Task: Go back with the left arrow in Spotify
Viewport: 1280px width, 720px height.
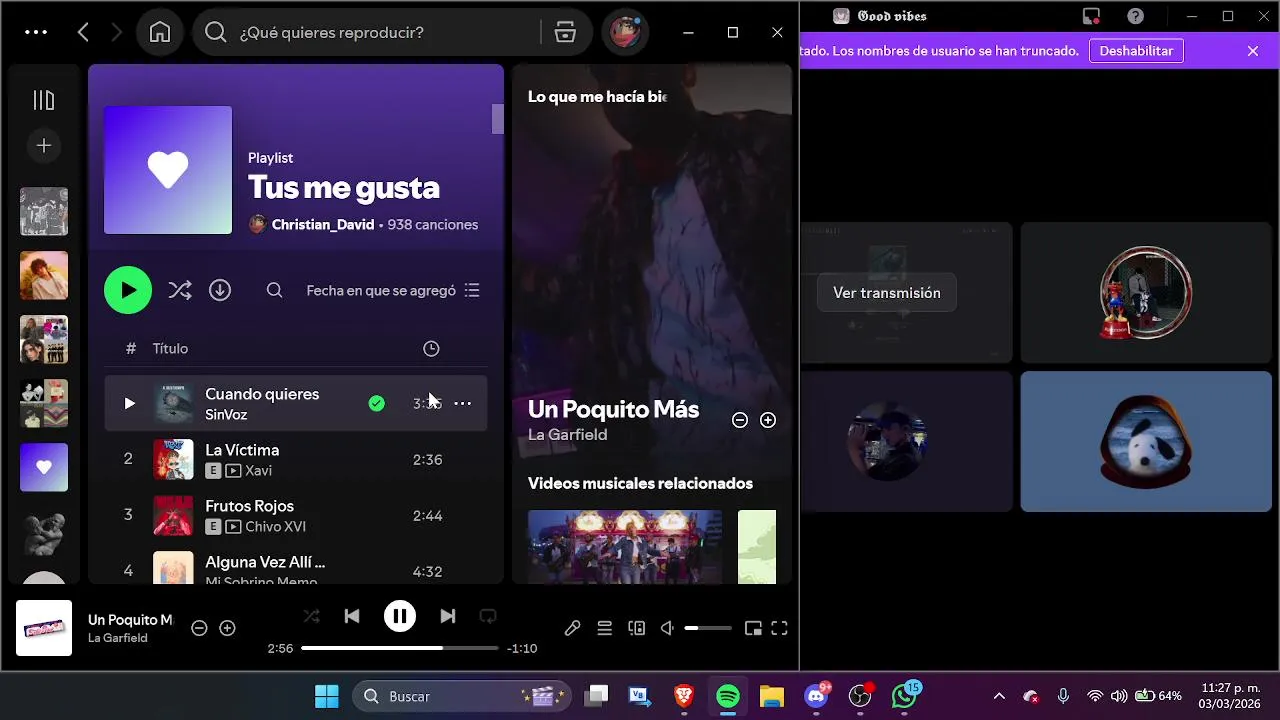Action: coord(83,32)
